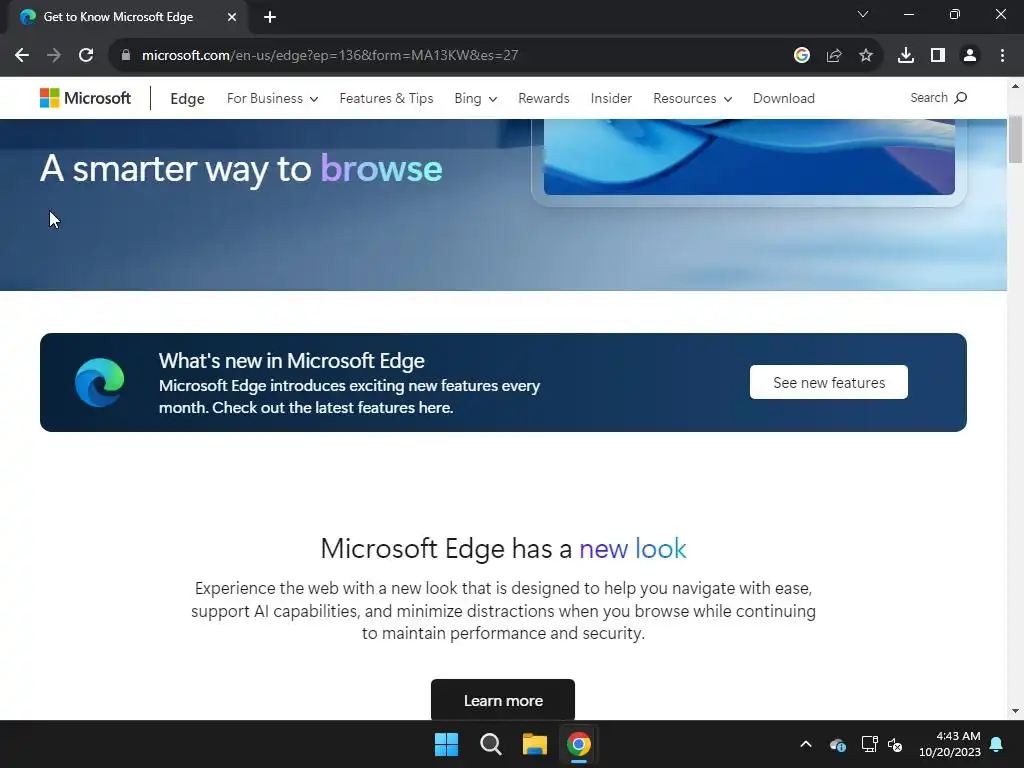Open the Download nav item
The image size is (1024, 768).
[784, 99]
